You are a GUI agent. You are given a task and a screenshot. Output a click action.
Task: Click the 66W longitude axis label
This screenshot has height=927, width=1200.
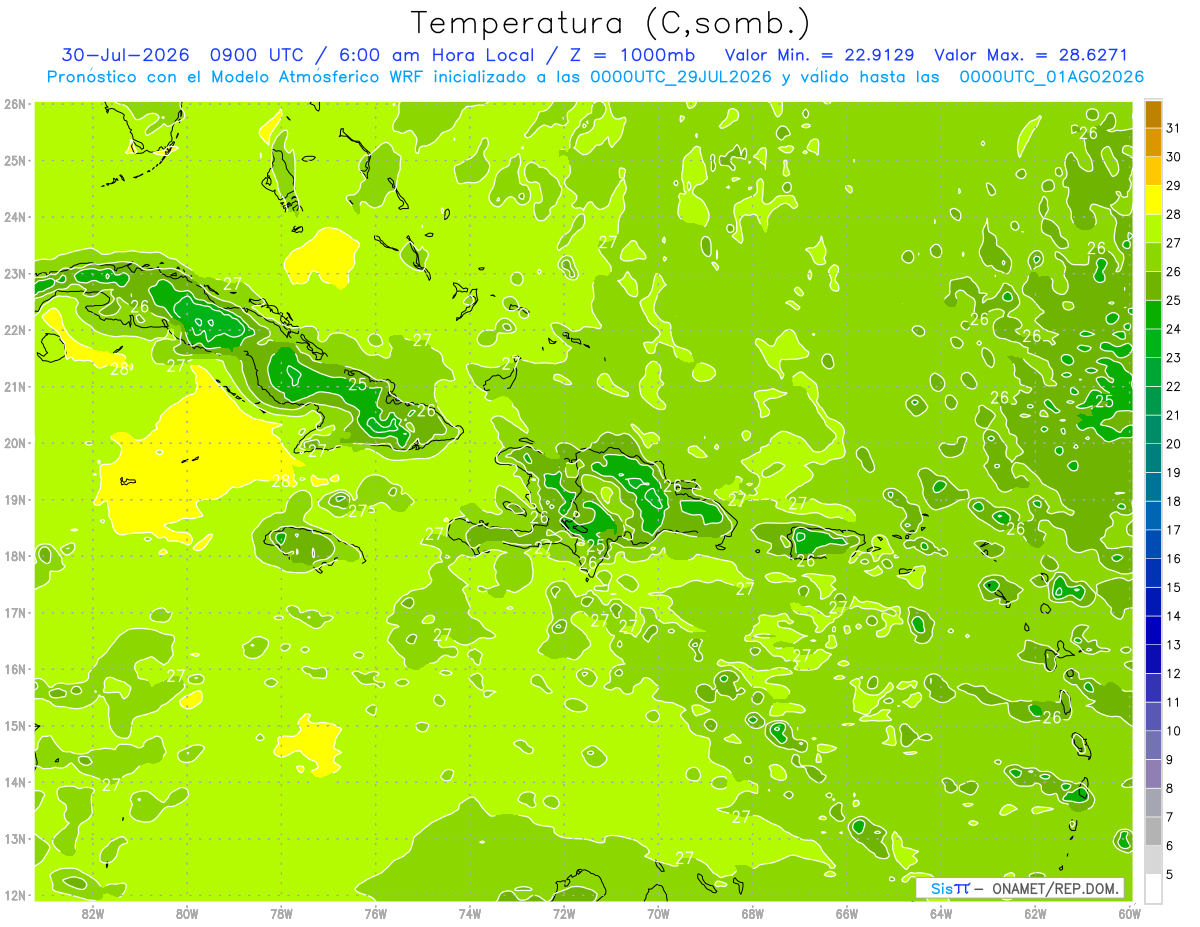pos(847,914)
